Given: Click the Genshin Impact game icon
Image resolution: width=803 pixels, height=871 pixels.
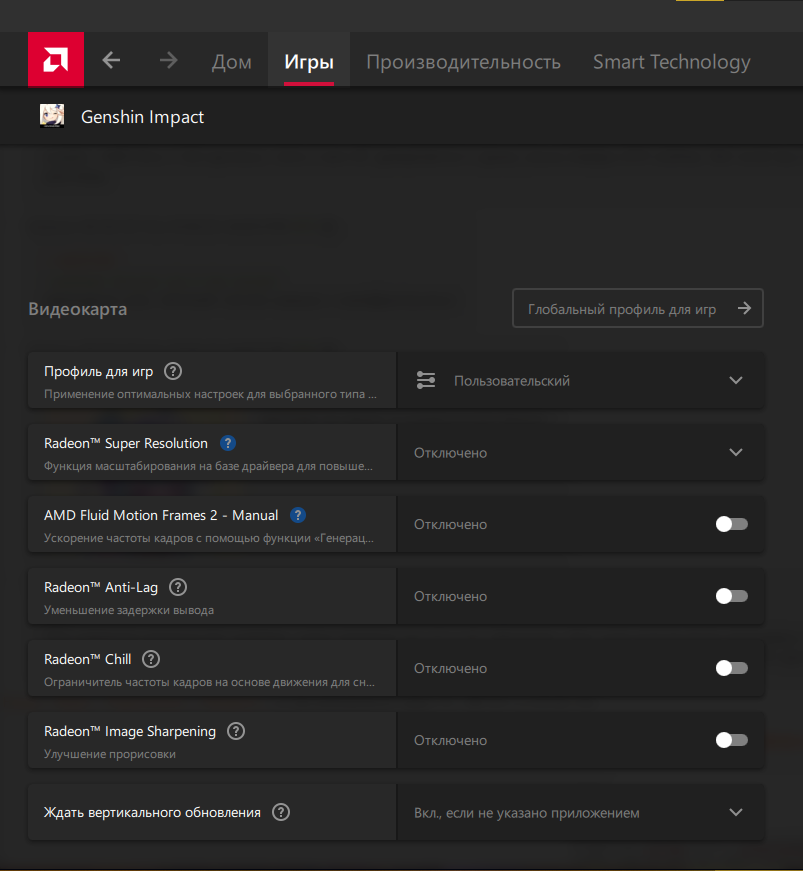Looking at the screenshot, I should [52, 117].
